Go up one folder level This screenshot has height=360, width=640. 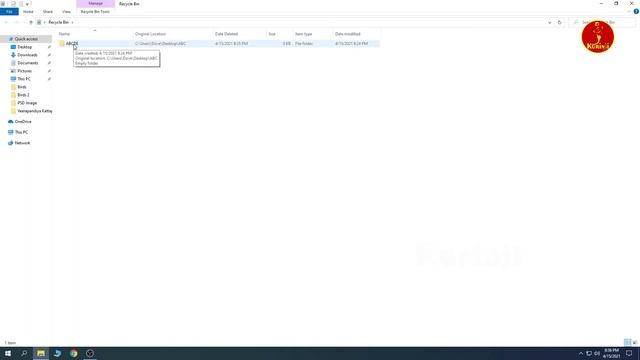[31, 22]
